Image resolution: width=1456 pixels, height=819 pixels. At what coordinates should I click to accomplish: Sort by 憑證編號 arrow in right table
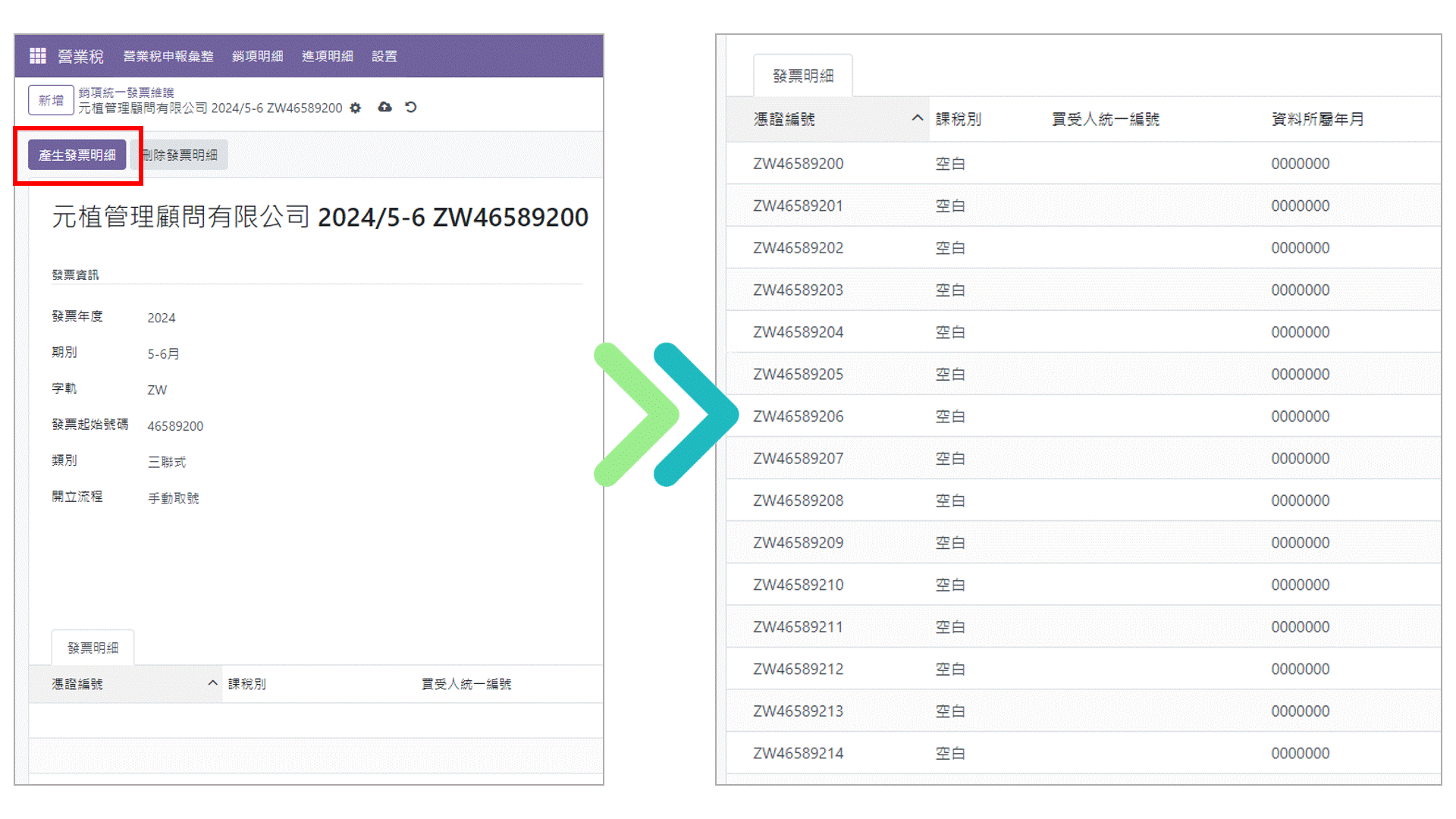pos(917,118)
